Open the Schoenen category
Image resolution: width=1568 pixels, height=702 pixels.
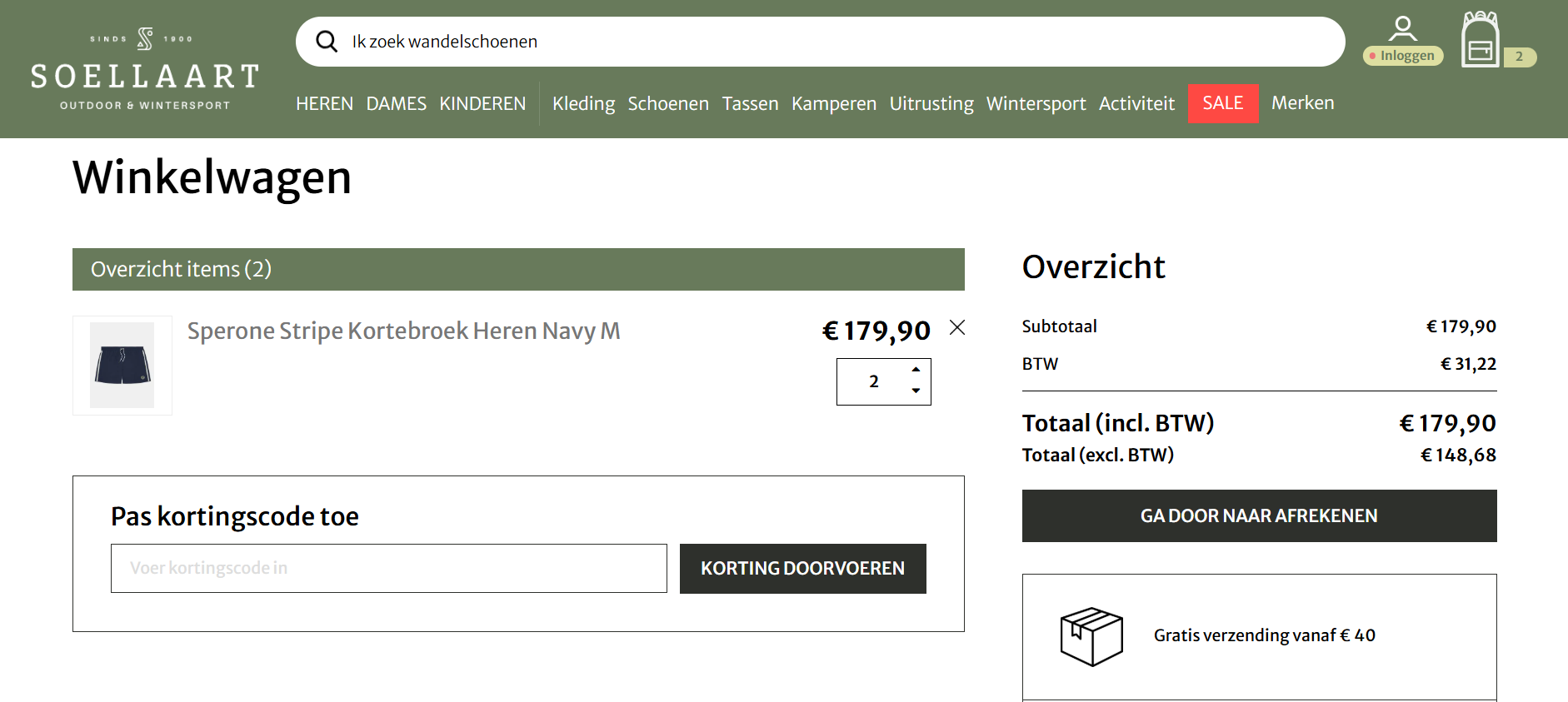pos(668,103)
